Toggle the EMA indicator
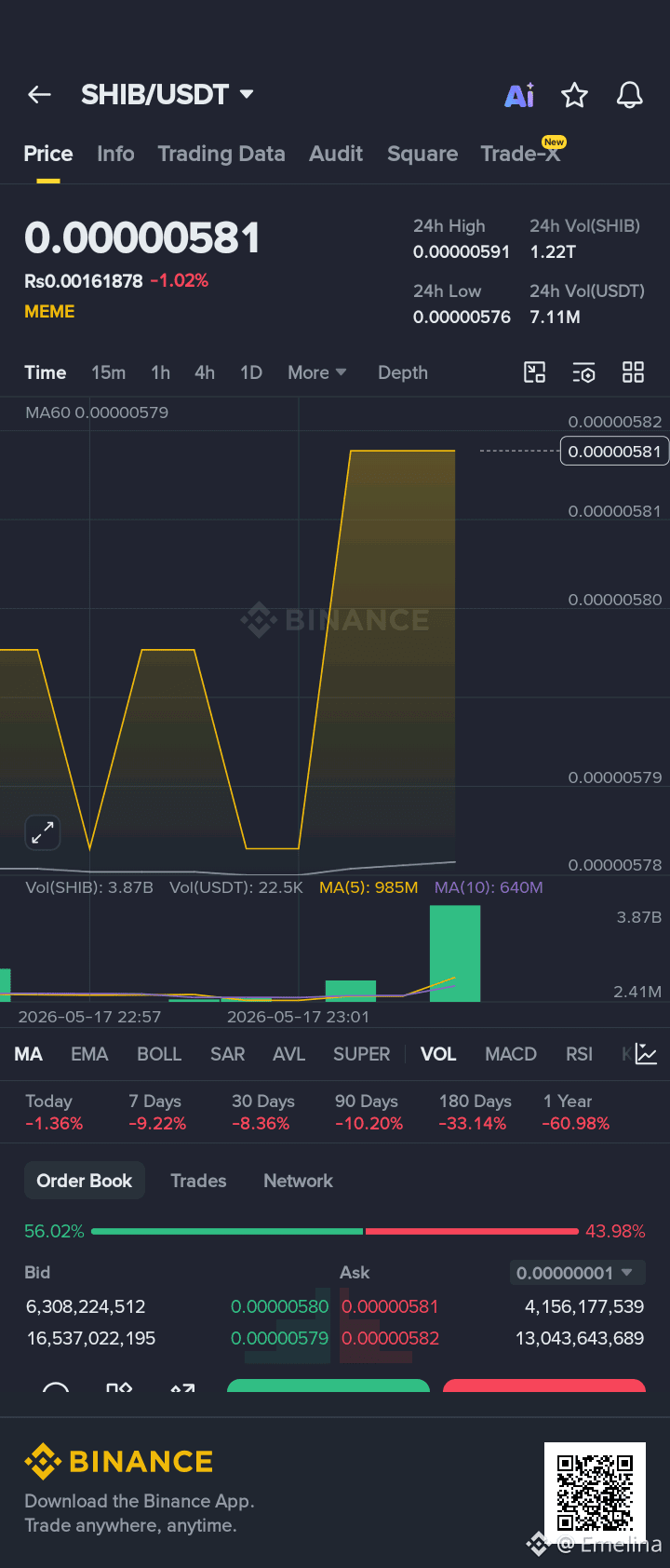670x1568 pixels. pyautogui.click(x=89, y=1054)
